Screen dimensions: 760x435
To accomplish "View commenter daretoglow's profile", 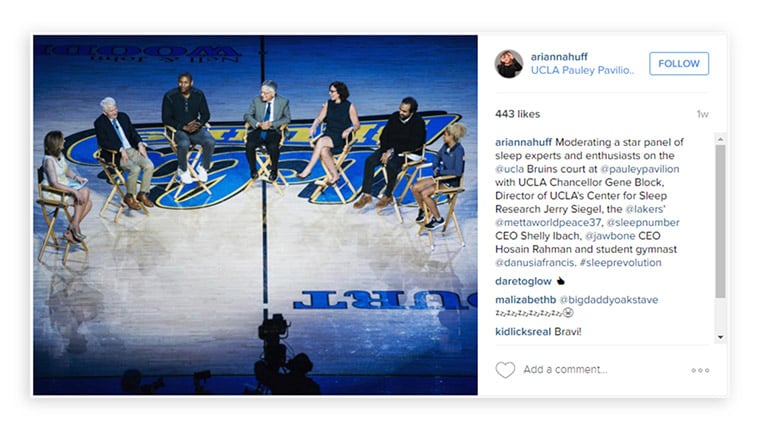I will 523,281.
